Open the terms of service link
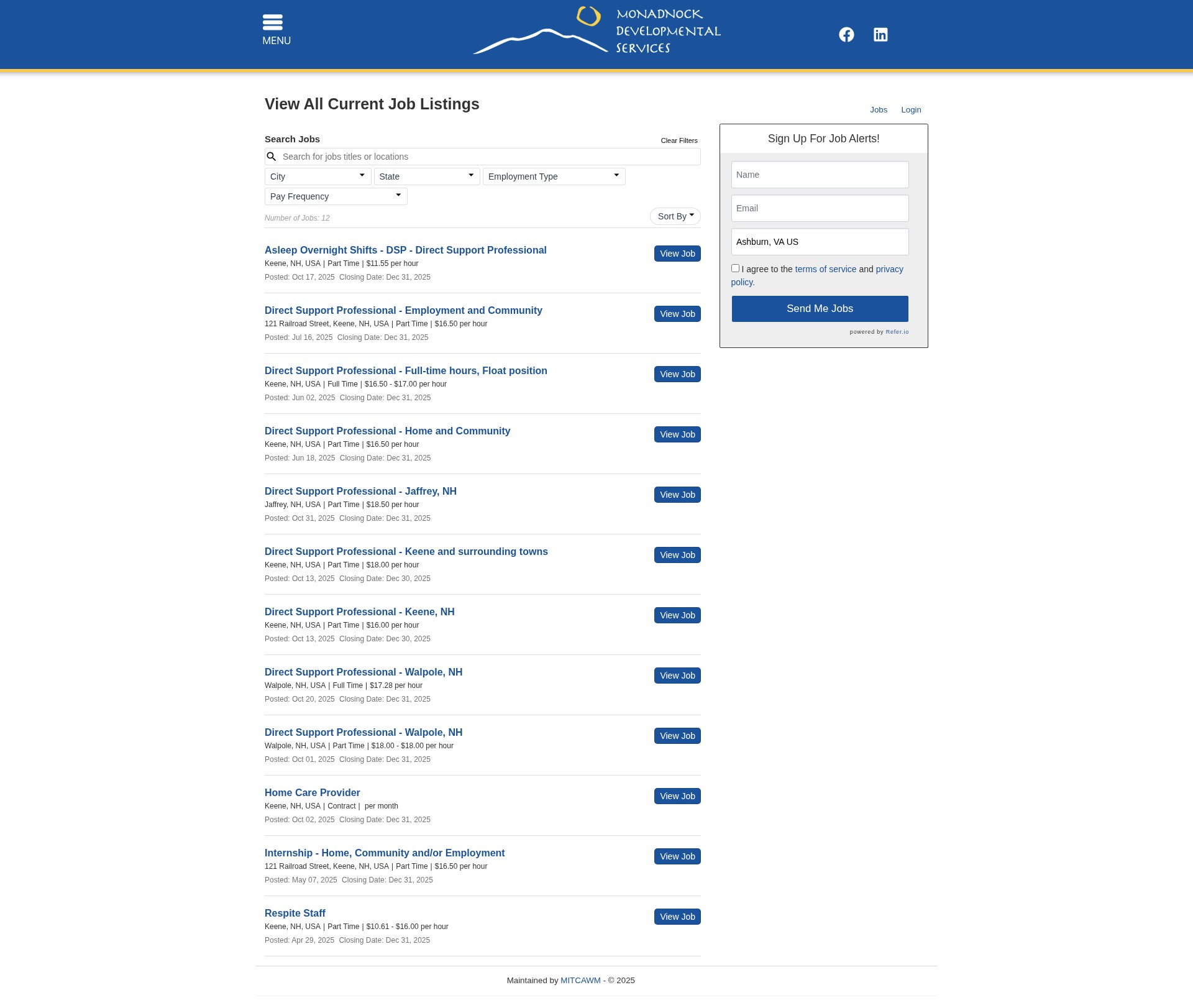The image size is (1193, 1008). [826, 269]
